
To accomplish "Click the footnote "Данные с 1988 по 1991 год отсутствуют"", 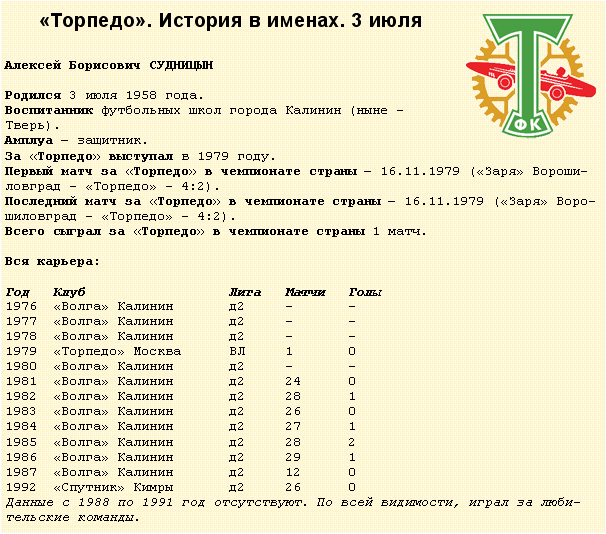I will 157,502.
